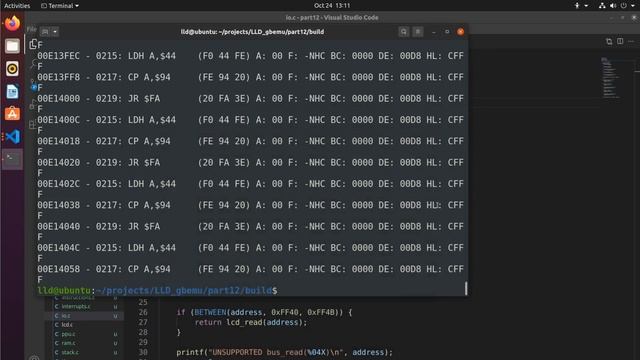
Task: Open VS Code Source Control view
Action: tap(33, 84)
